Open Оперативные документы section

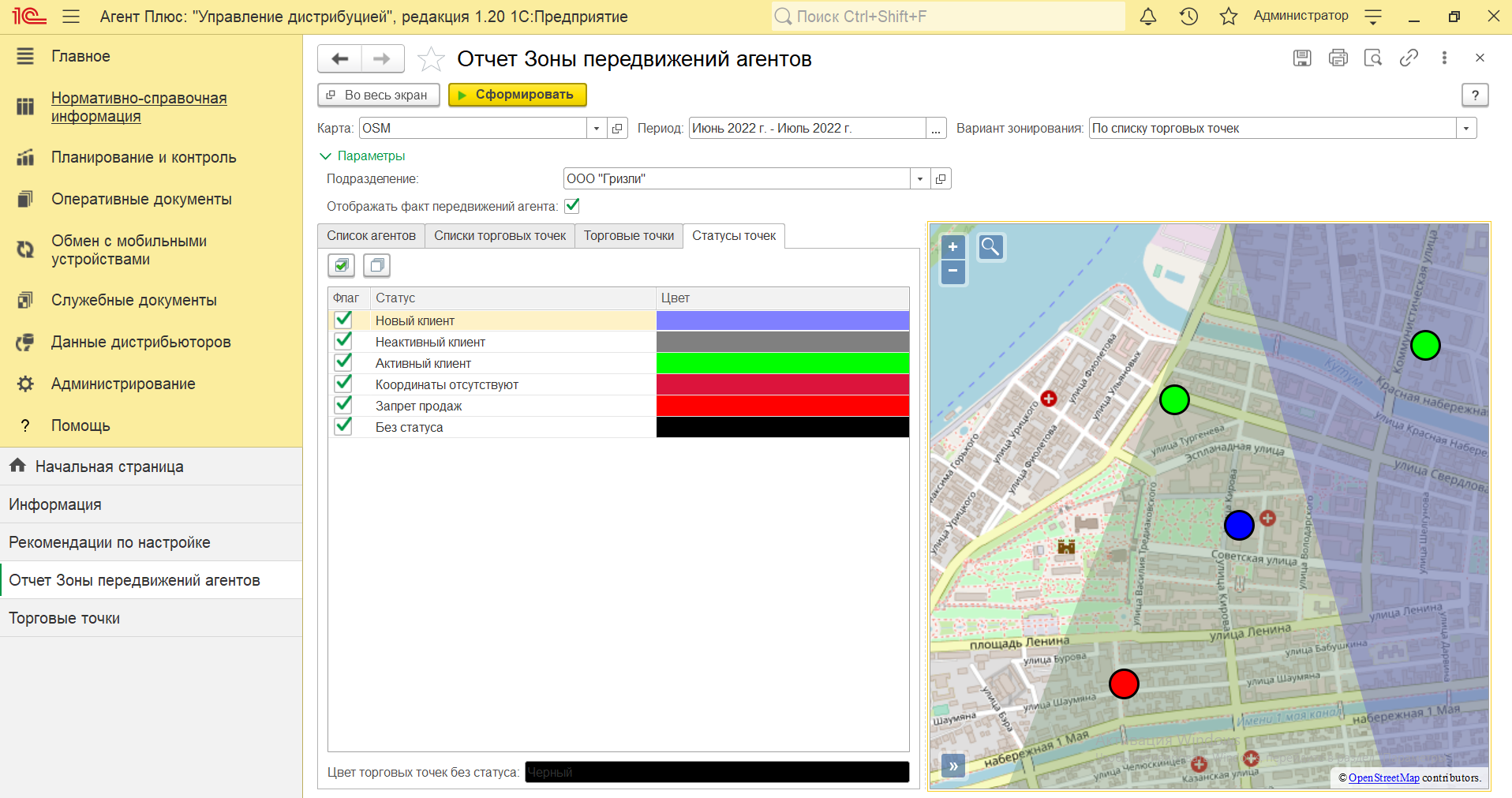point(141,199)
